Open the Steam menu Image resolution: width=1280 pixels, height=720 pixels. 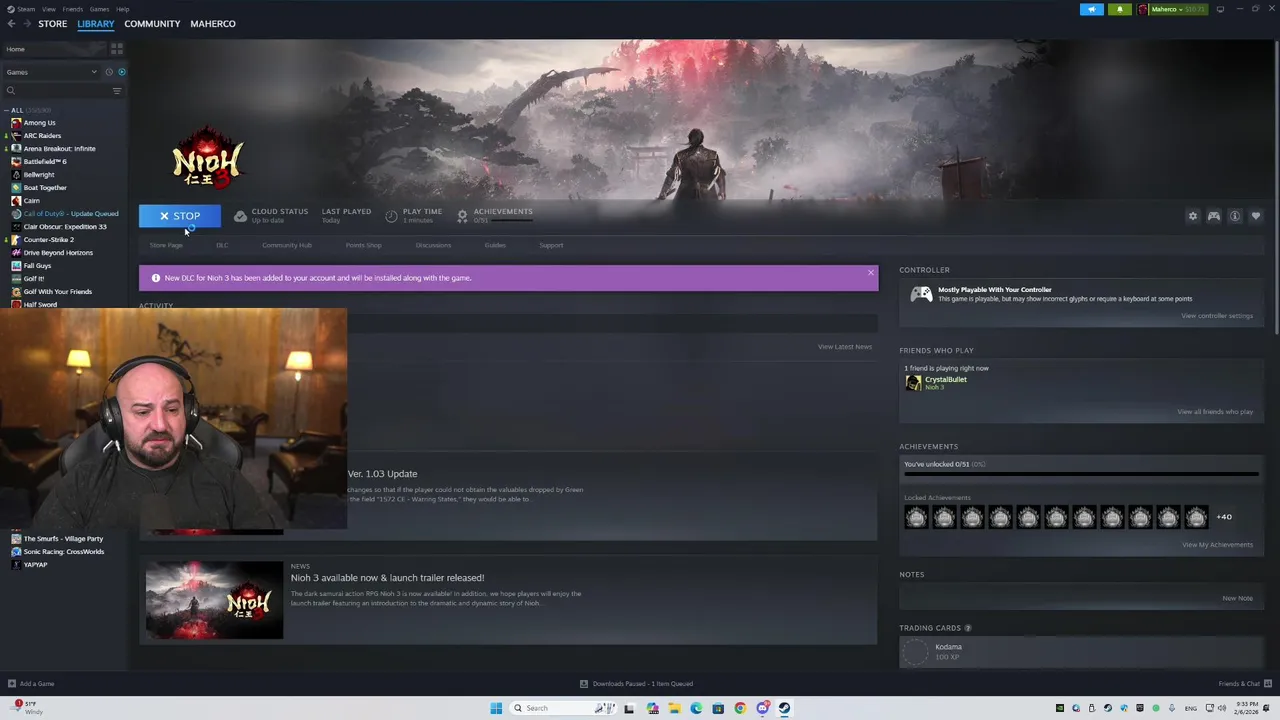tap(22, 9)
